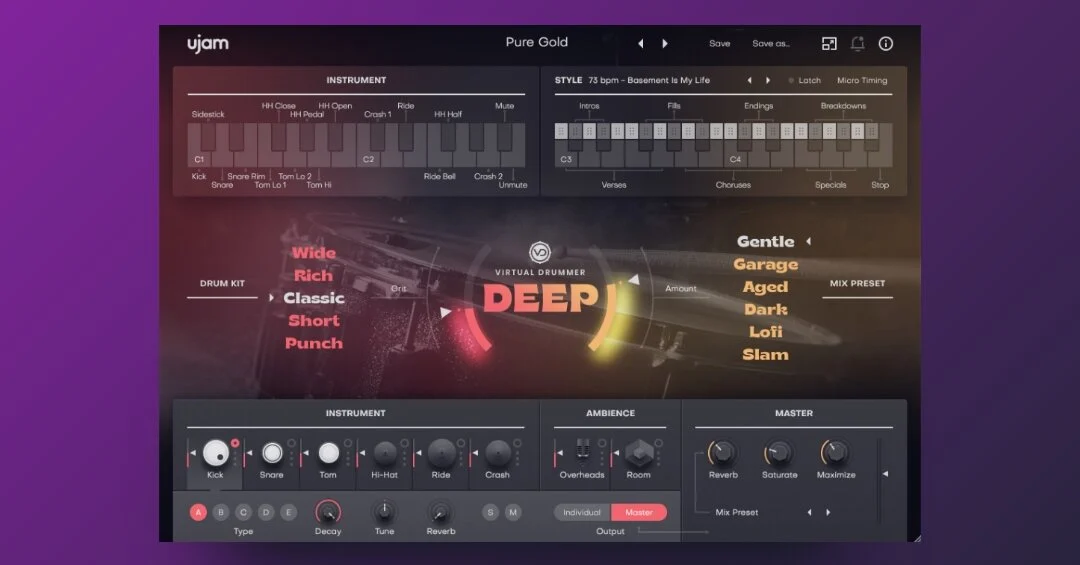Select the Ride cymbal icon

tap(442, 453)
